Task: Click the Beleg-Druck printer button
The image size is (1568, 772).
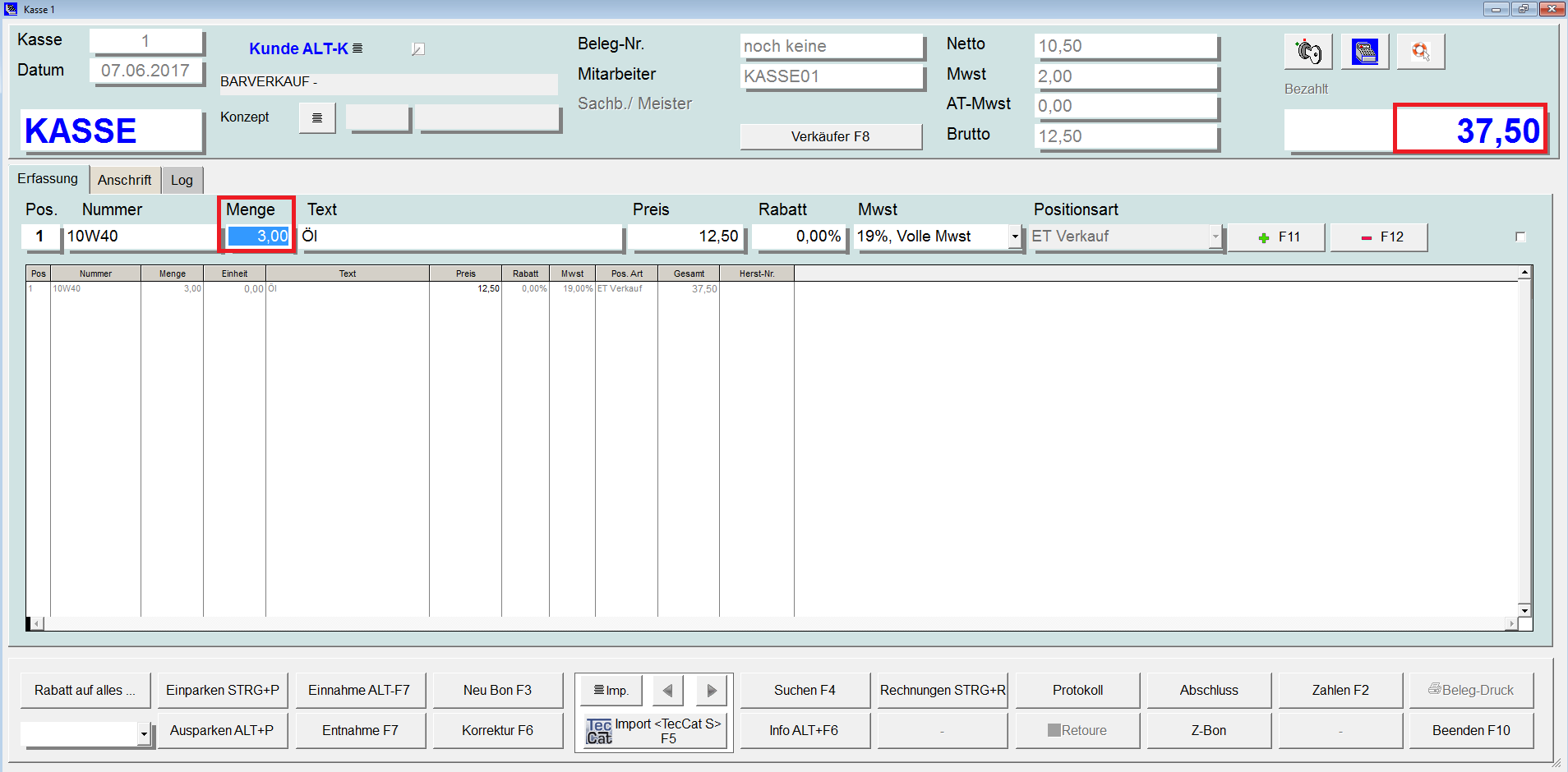Action: coord(1471,691)
